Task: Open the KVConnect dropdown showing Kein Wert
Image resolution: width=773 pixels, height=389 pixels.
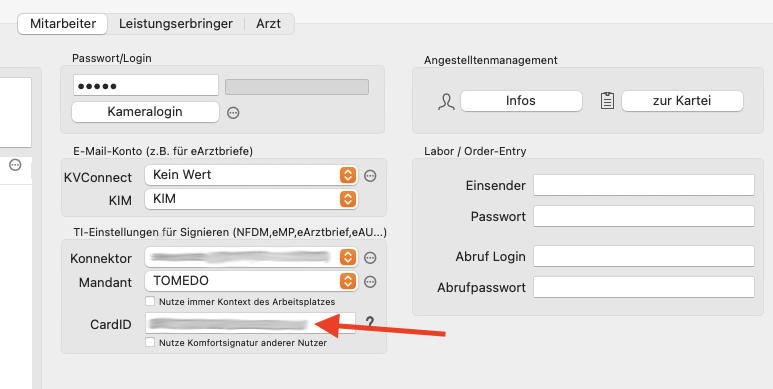Action: coord(251,175)
